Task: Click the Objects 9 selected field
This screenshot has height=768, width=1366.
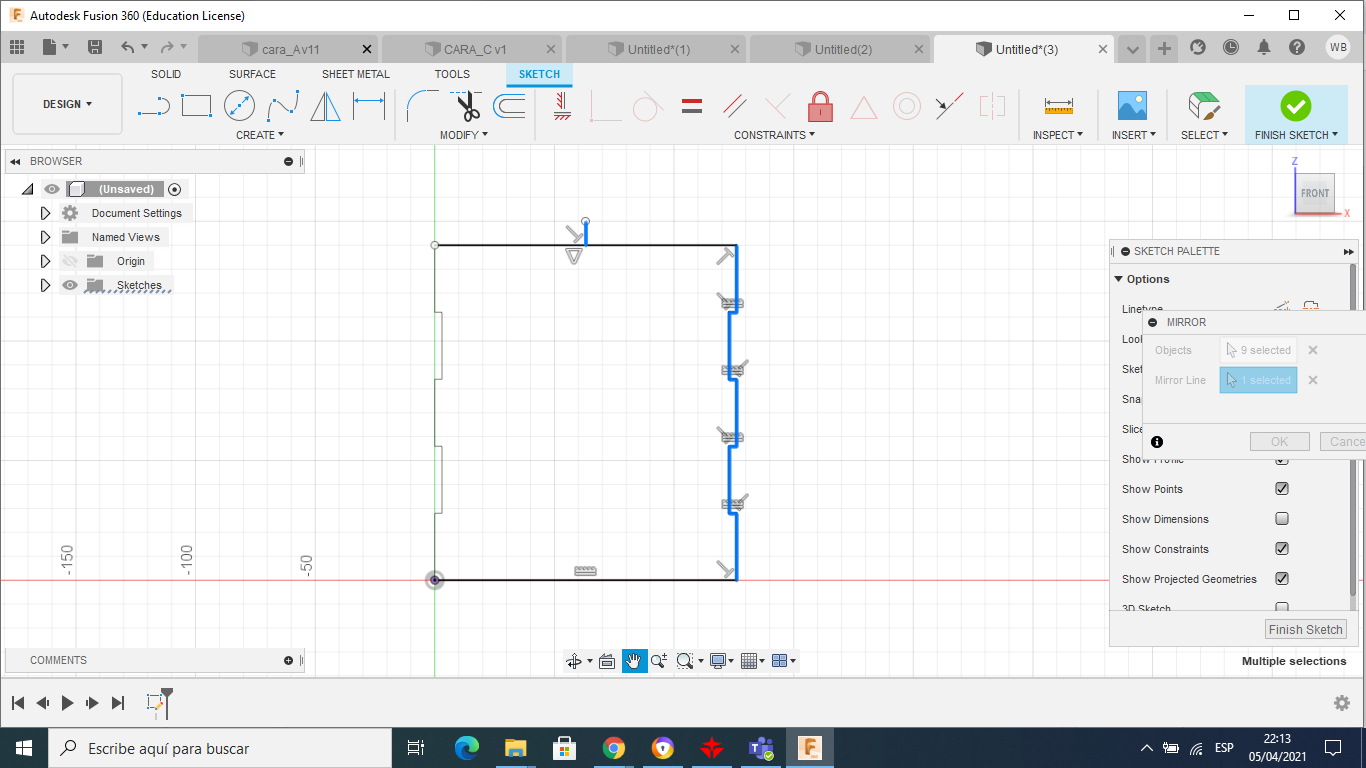Action: [1258, 350]
